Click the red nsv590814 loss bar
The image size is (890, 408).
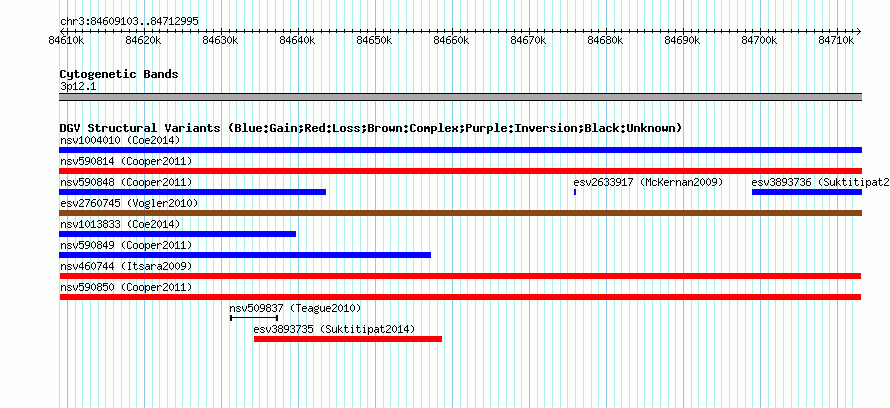(460, 171)
